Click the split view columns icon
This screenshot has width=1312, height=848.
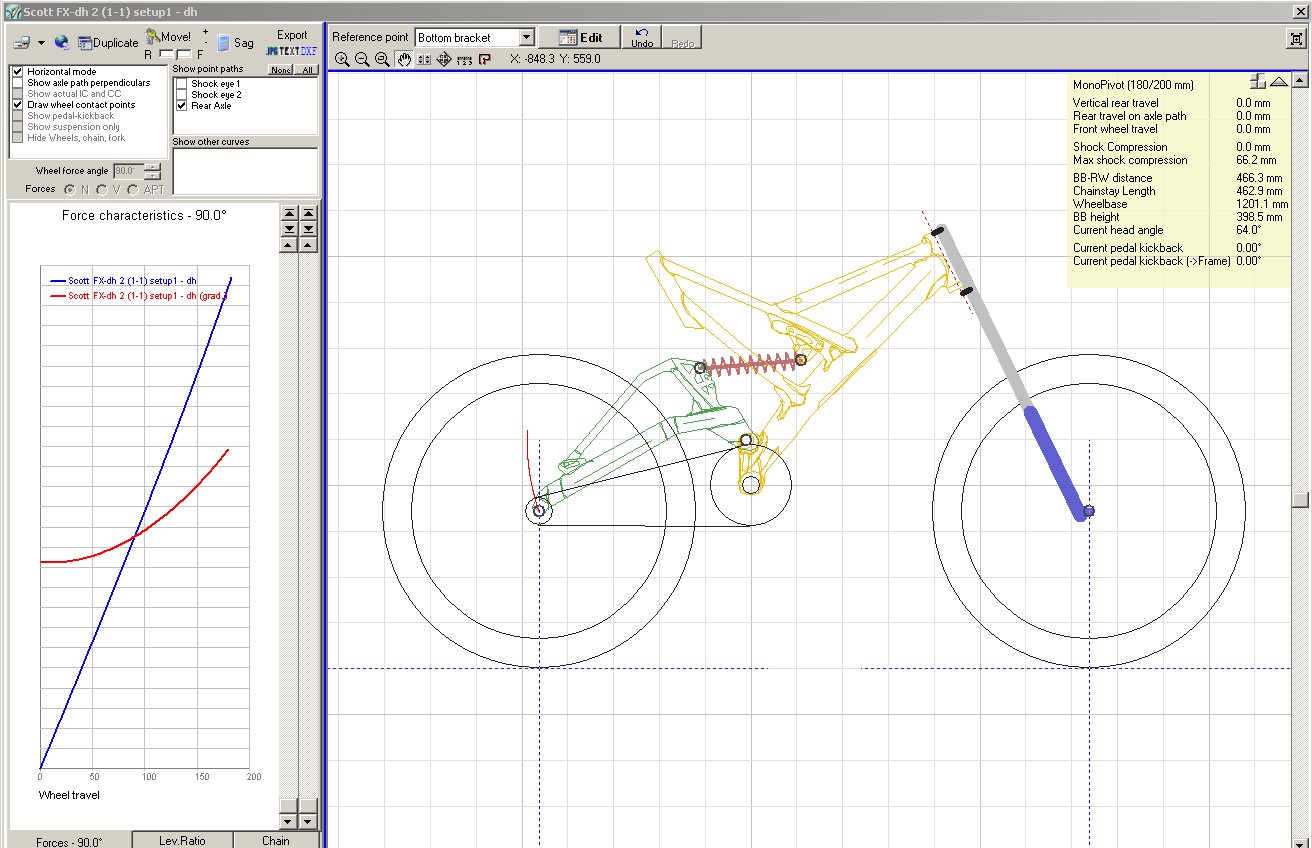[424, 59]
